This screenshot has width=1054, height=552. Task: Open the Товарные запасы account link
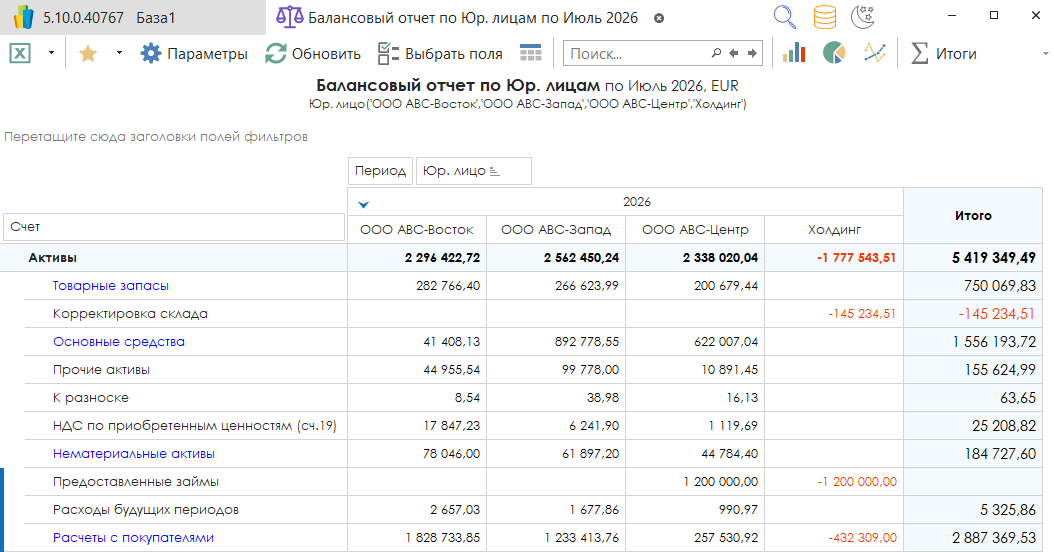coord(111,286)
